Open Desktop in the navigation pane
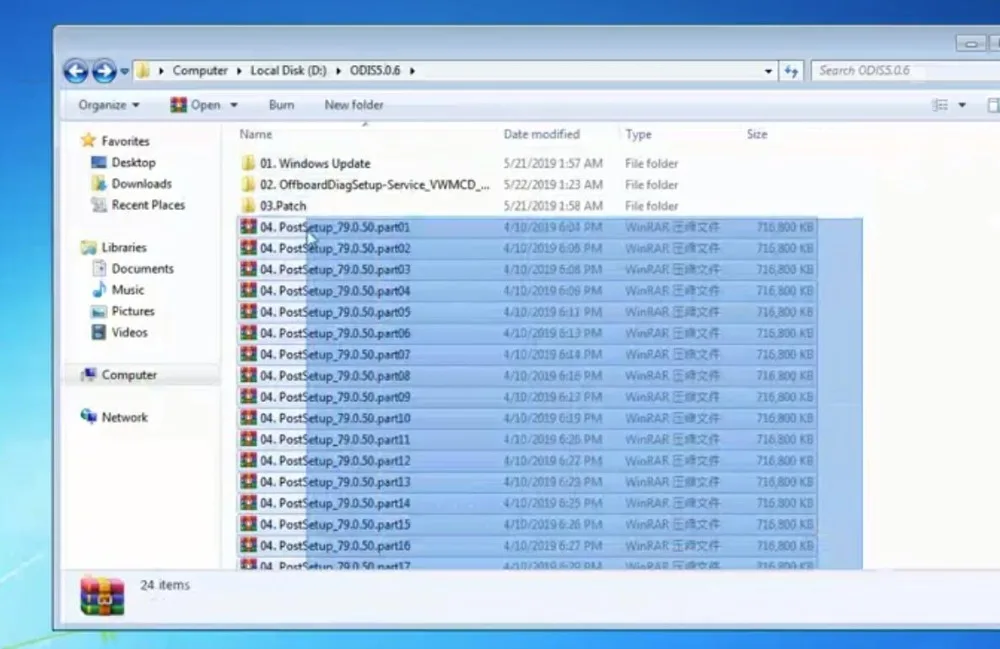Image resolution: width=1000 pixels, height=649 pixels. coord(133,163)
